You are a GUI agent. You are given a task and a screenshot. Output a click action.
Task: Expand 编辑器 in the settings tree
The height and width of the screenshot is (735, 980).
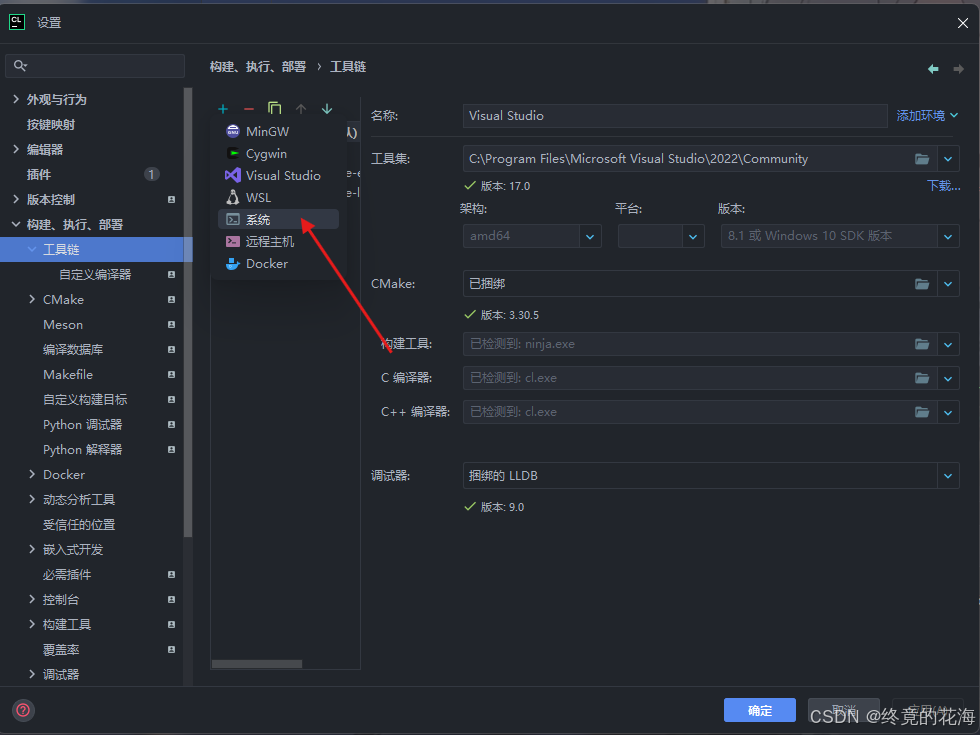[x=16, y=149]
